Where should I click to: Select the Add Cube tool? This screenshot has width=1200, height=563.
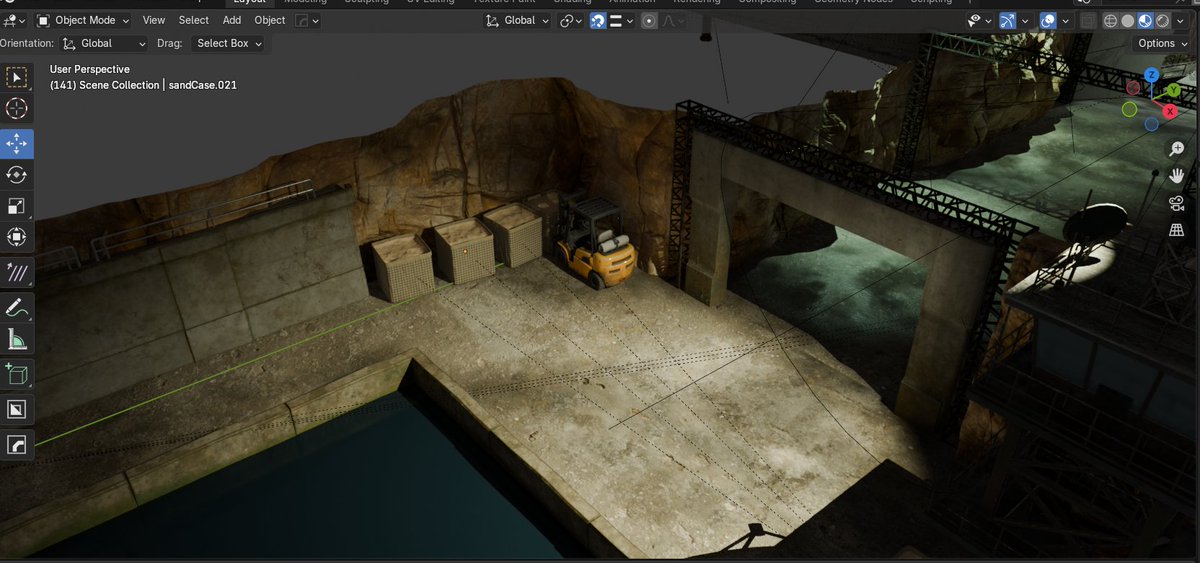click(x=17, y=374)
